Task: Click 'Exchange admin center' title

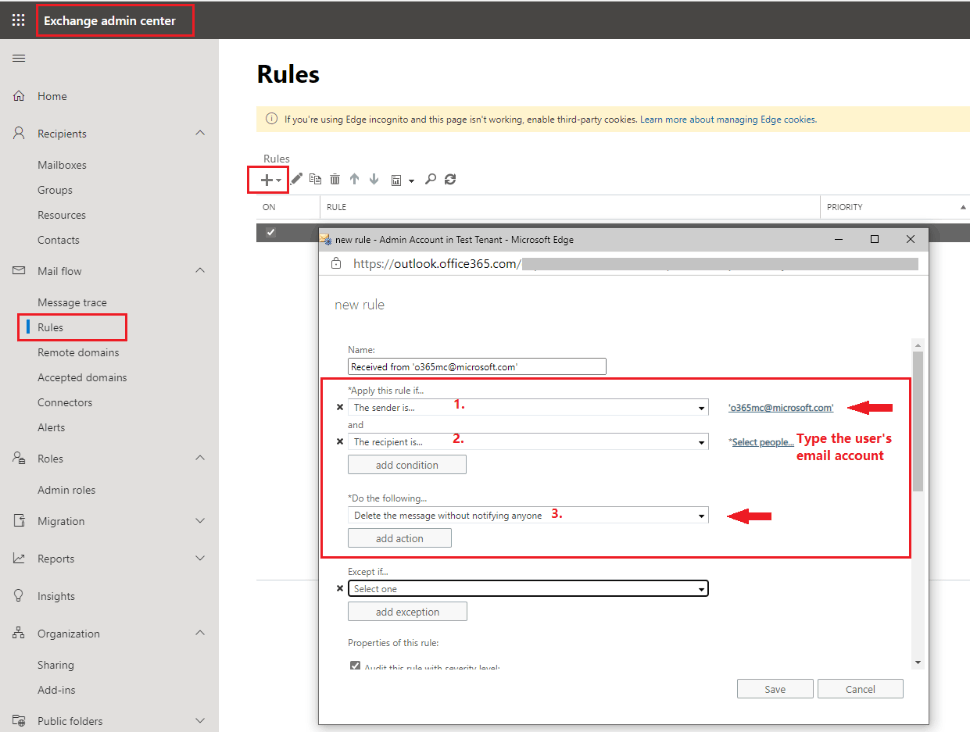Action: click(x=109, y=20)
